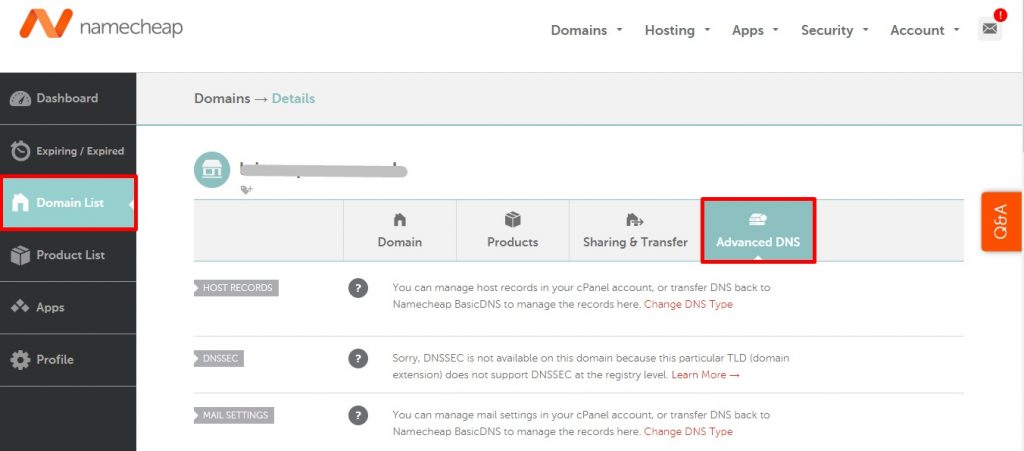Click the Domain tab house icon
Image resolution: width=1024 pixels, height=451 pixels.
(x=400, y=219)
